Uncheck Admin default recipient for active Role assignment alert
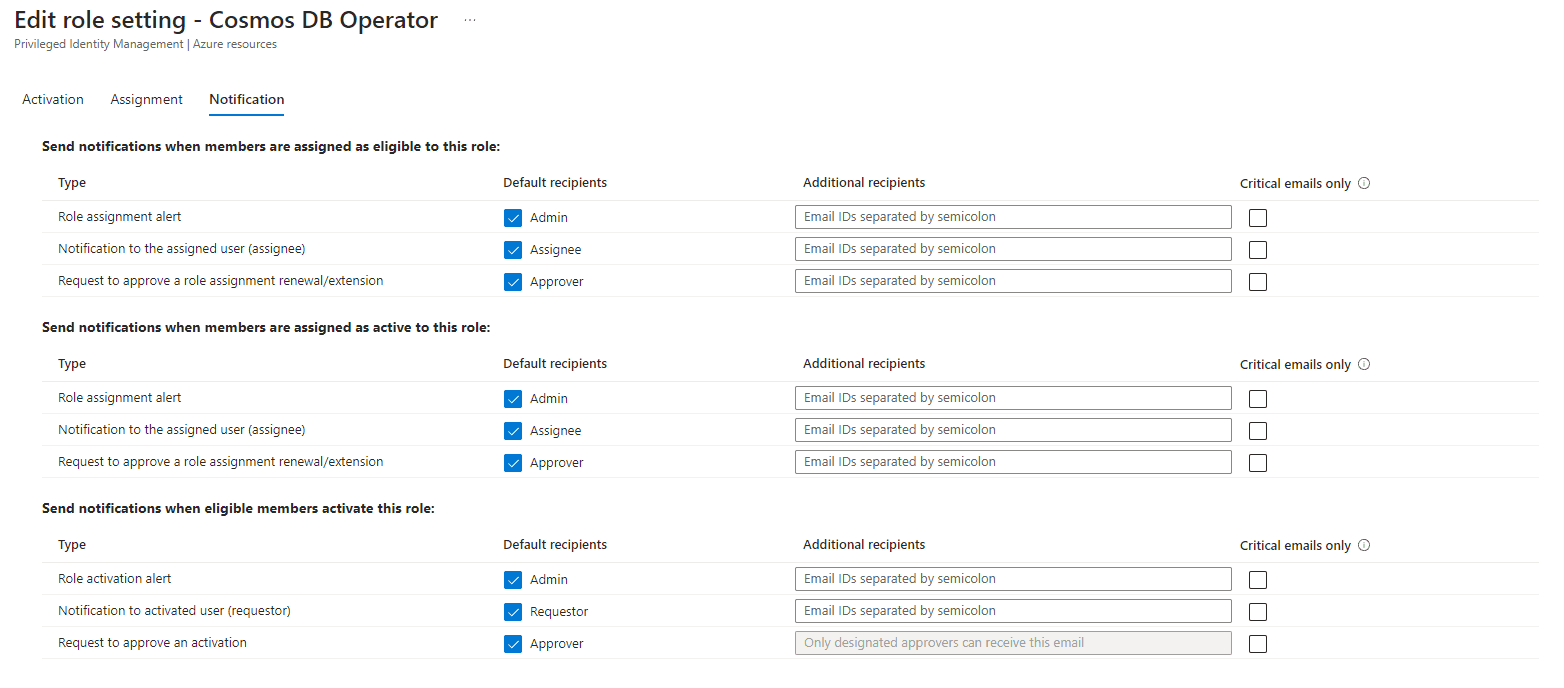The image size is (1564, 688). tap(513, 399)
